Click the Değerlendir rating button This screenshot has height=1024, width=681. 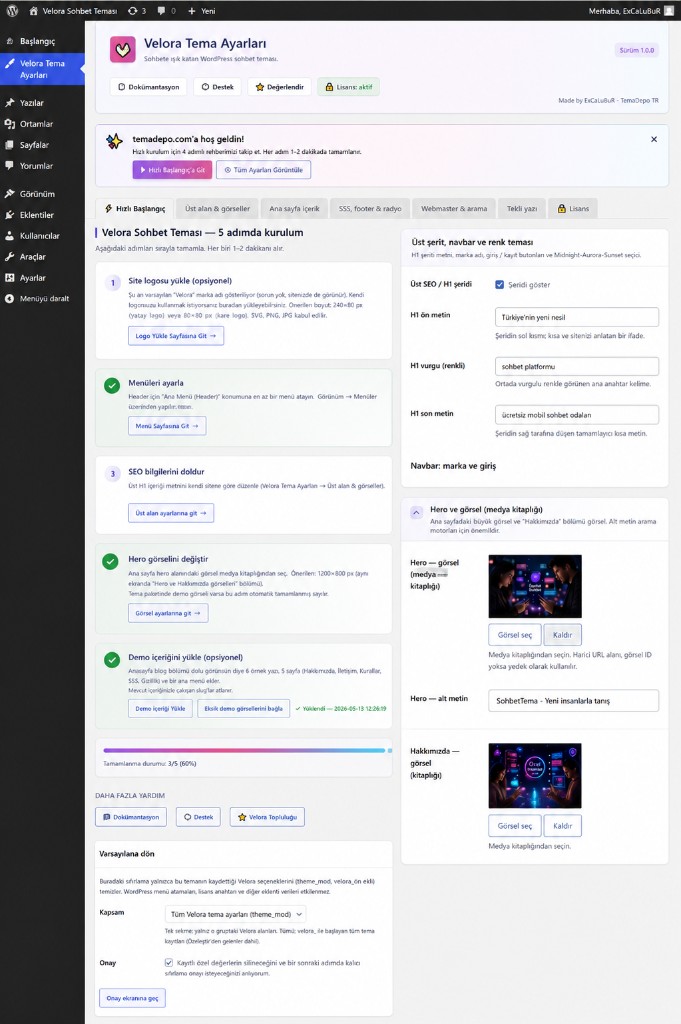[279, 87]
